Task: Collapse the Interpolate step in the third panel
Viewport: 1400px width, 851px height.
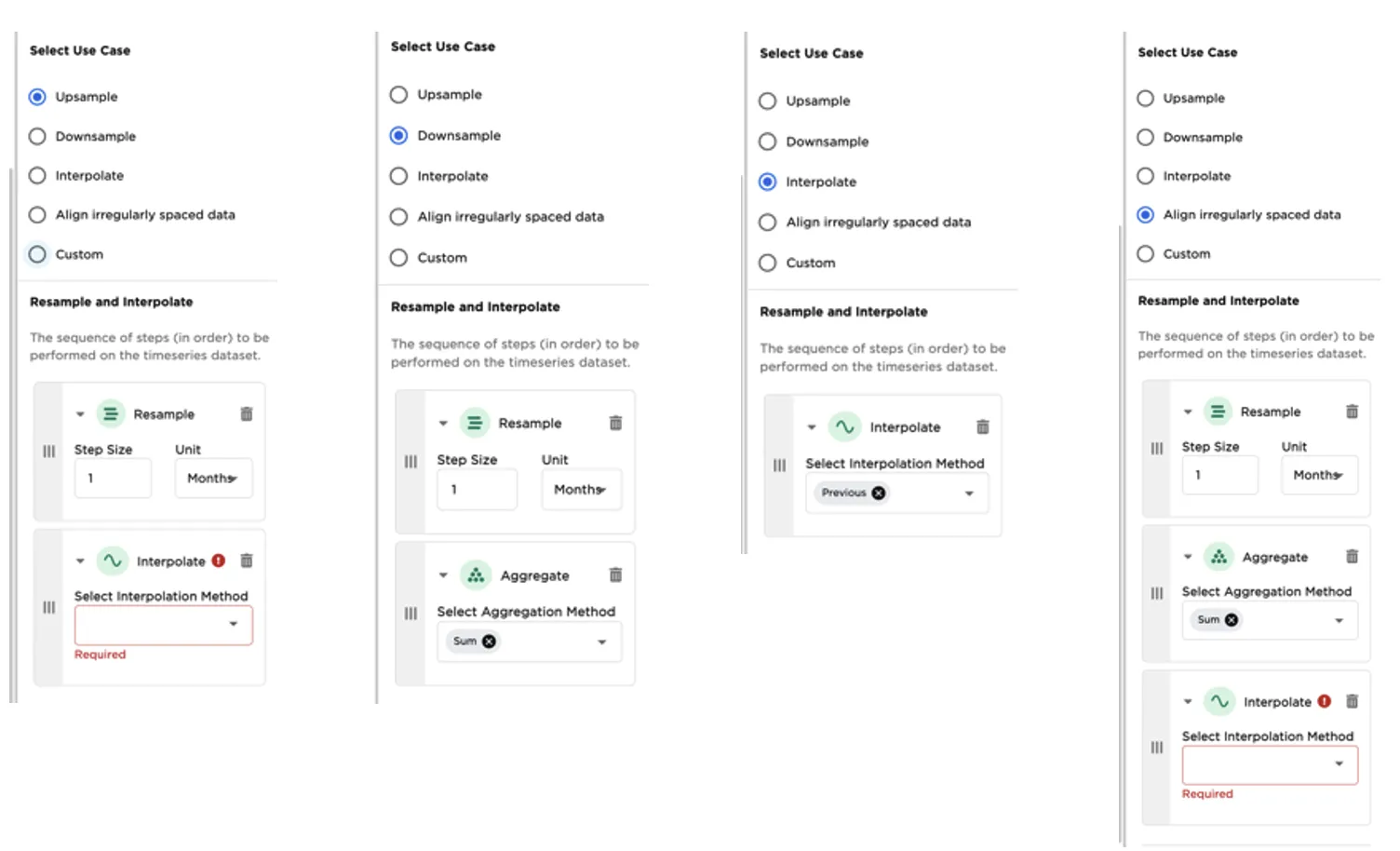Action: 812,427
